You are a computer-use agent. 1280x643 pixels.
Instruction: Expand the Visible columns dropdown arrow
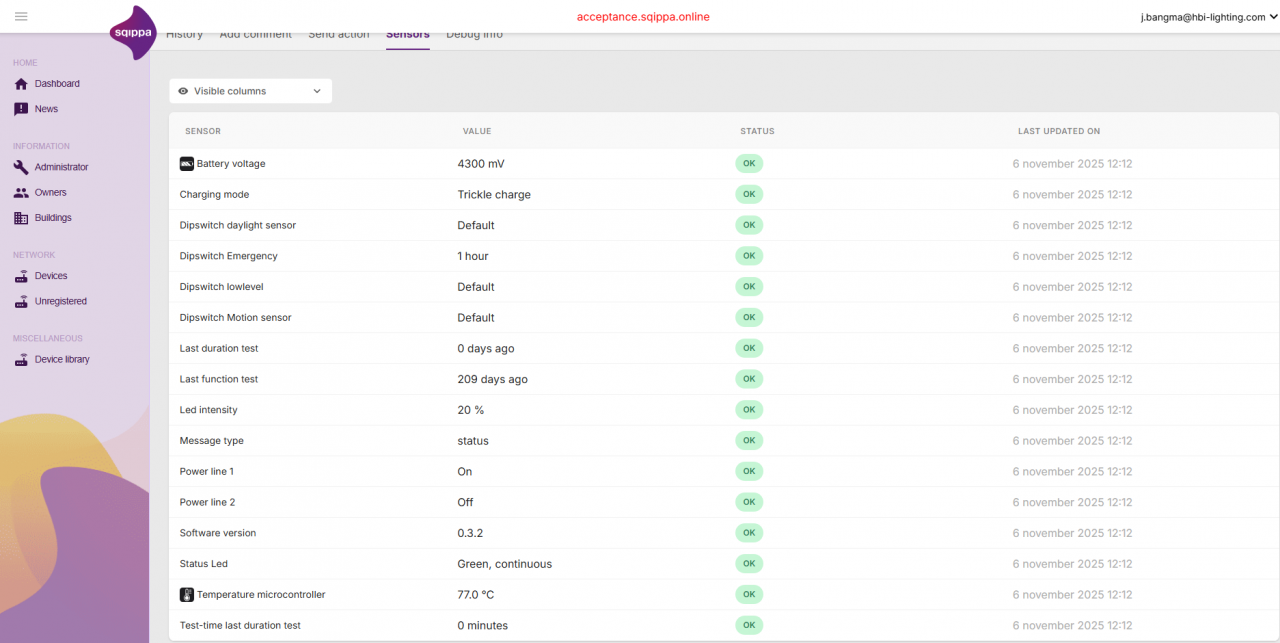pyautogui.click(x=317, y=91)
